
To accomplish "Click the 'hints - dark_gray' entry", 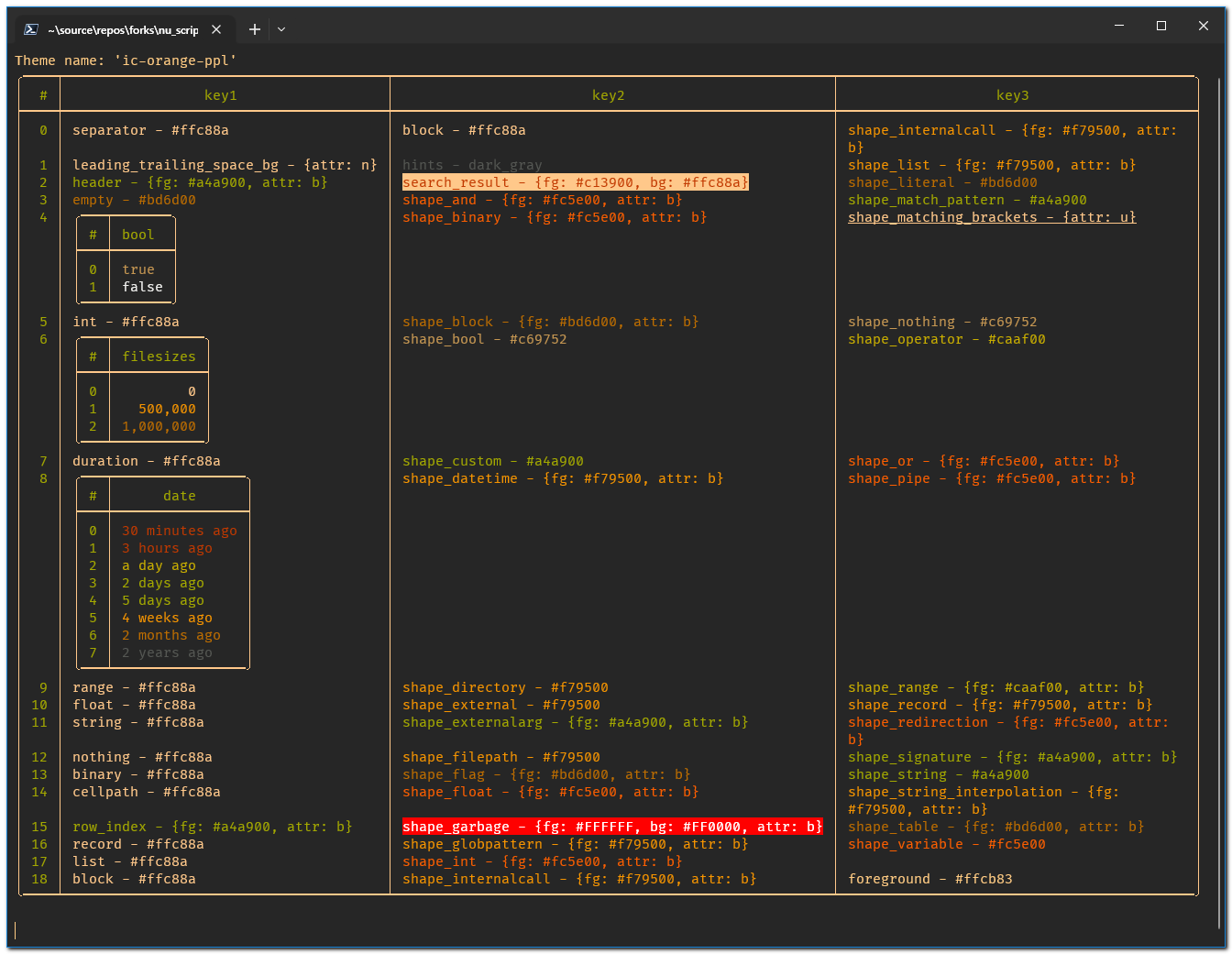I will point(472,165).
